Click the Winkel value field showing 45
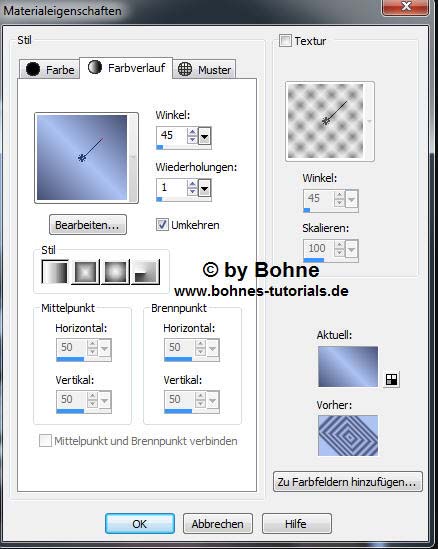The width and height of the screenshot is (438, 549). pyautogui.click(x=172, y=135)
